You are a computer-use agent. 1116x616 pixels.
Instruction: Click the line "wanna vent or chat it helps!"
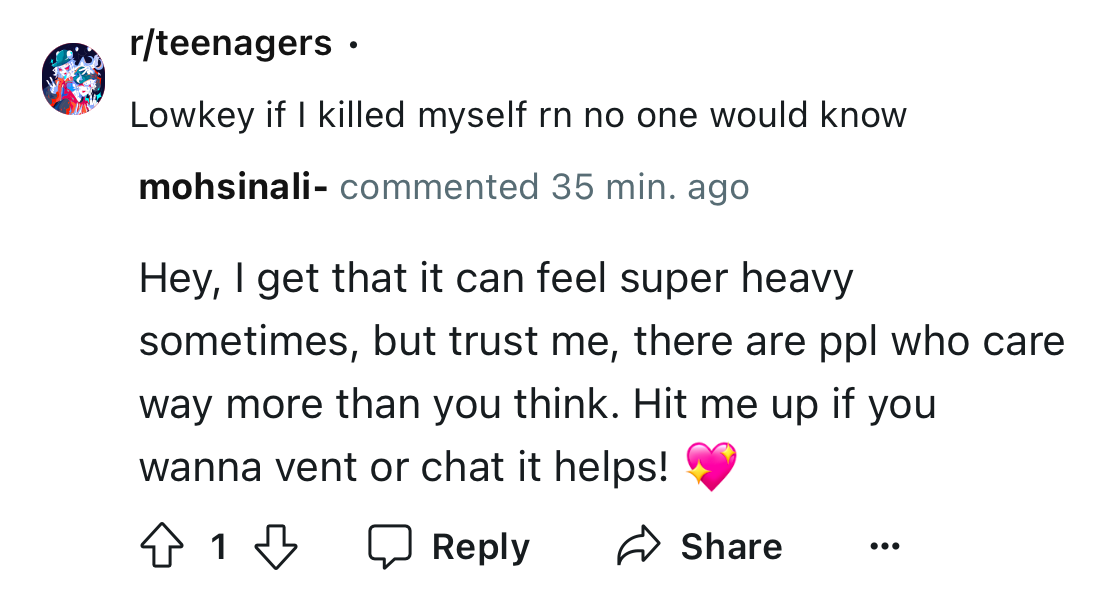[x=405, y=466]
